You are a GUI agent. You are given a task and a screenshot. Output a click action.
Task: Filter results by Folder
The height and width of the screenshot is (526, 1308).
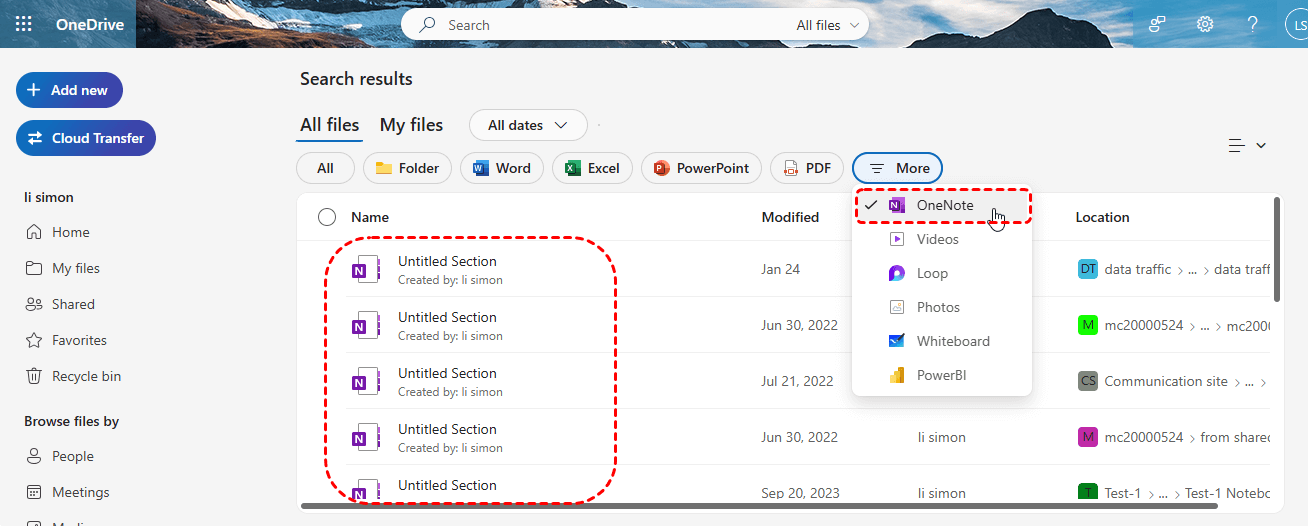pos(407,168)
